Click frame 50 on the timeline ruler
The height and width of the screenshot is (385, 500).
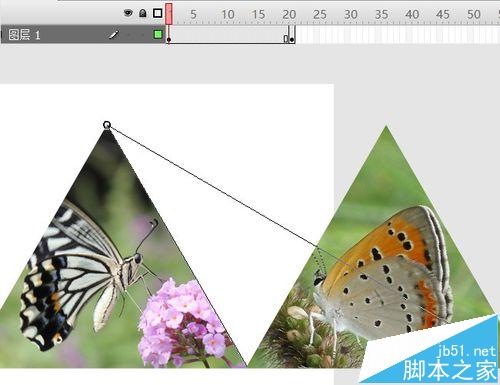pos(474,14)
